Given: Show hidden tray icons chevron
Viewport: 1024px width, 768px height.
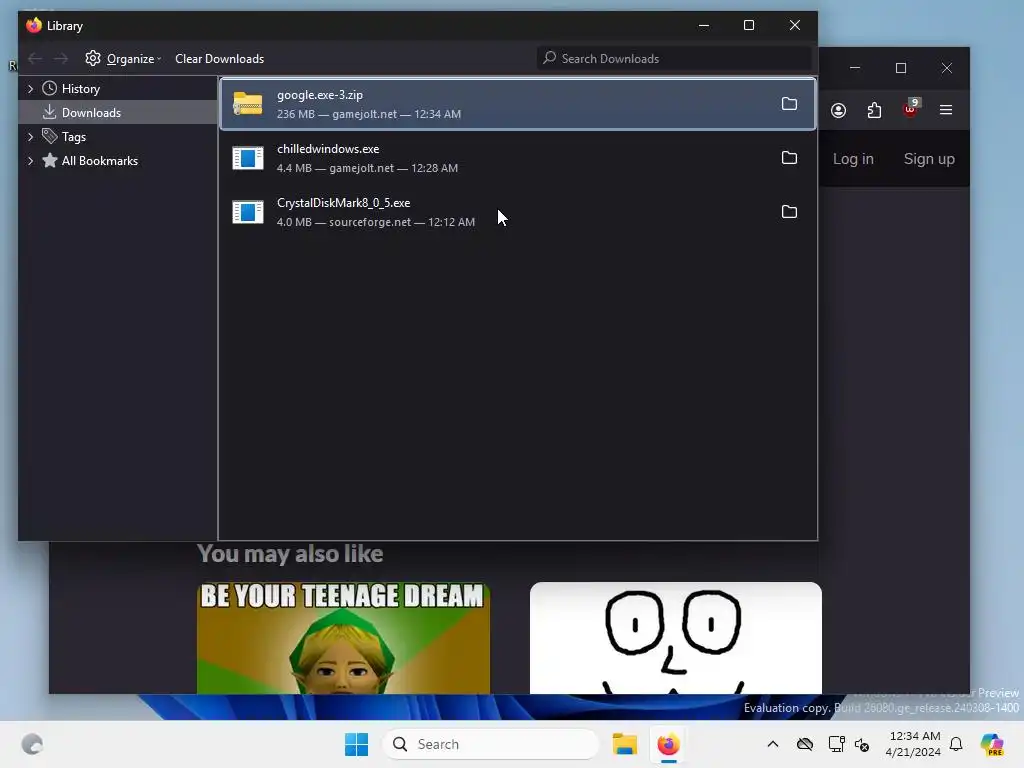Looking at the screenshot, I should (773, 744).
